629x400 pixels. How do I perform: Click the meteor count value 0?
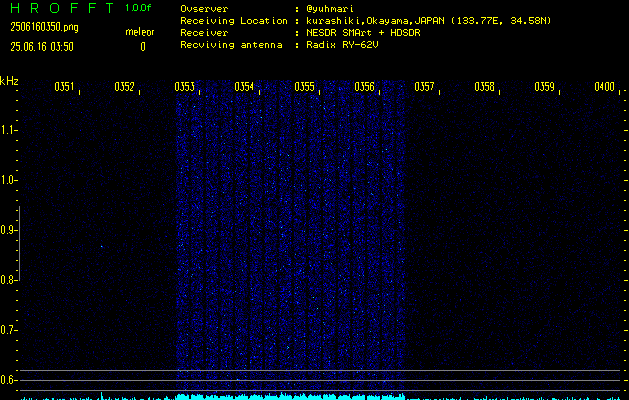pyautogui.click(x=143, y=47)
